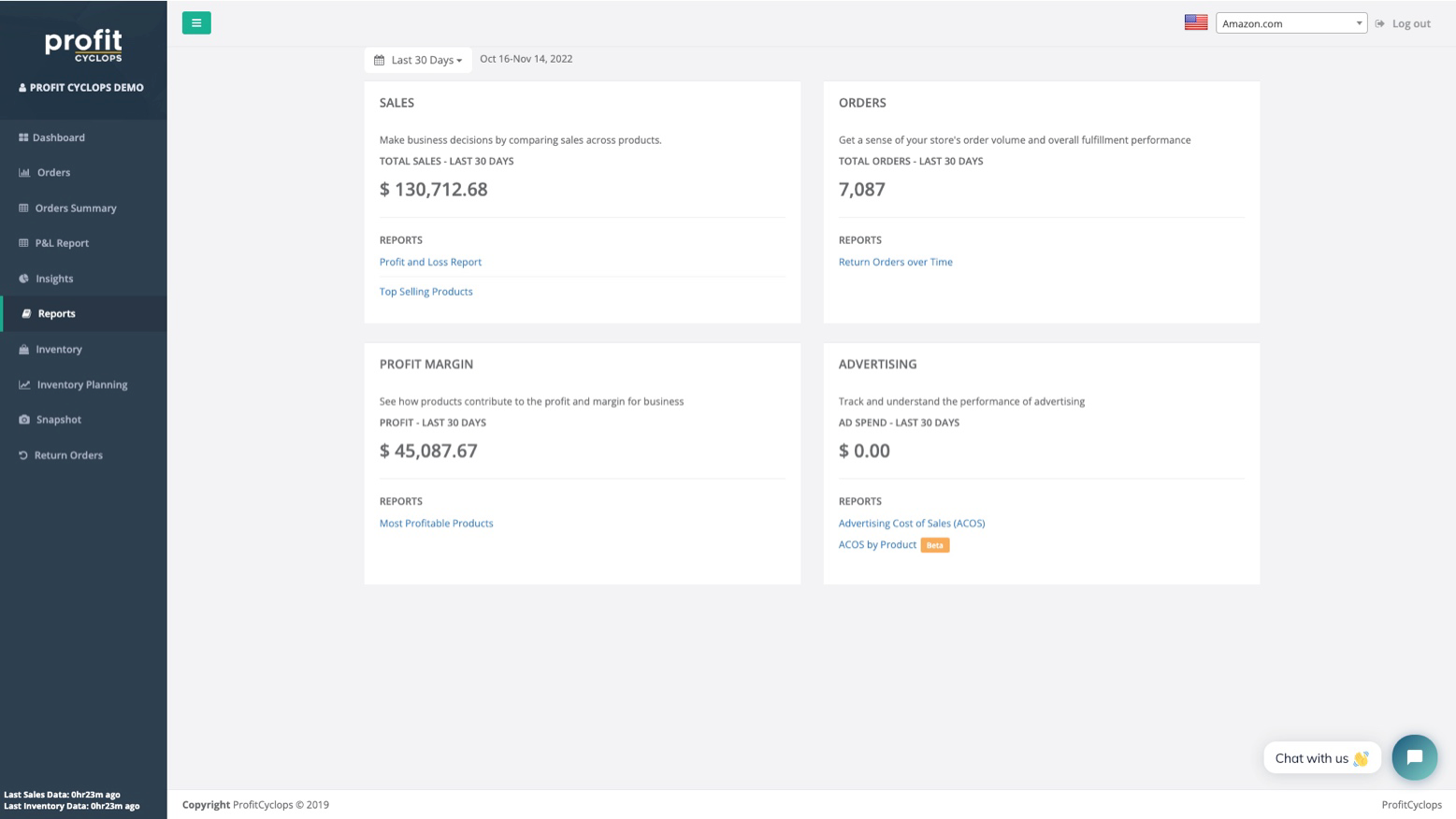
Task: Toggle the green hamburger sidebar button
Action: (x=196, y=22)
